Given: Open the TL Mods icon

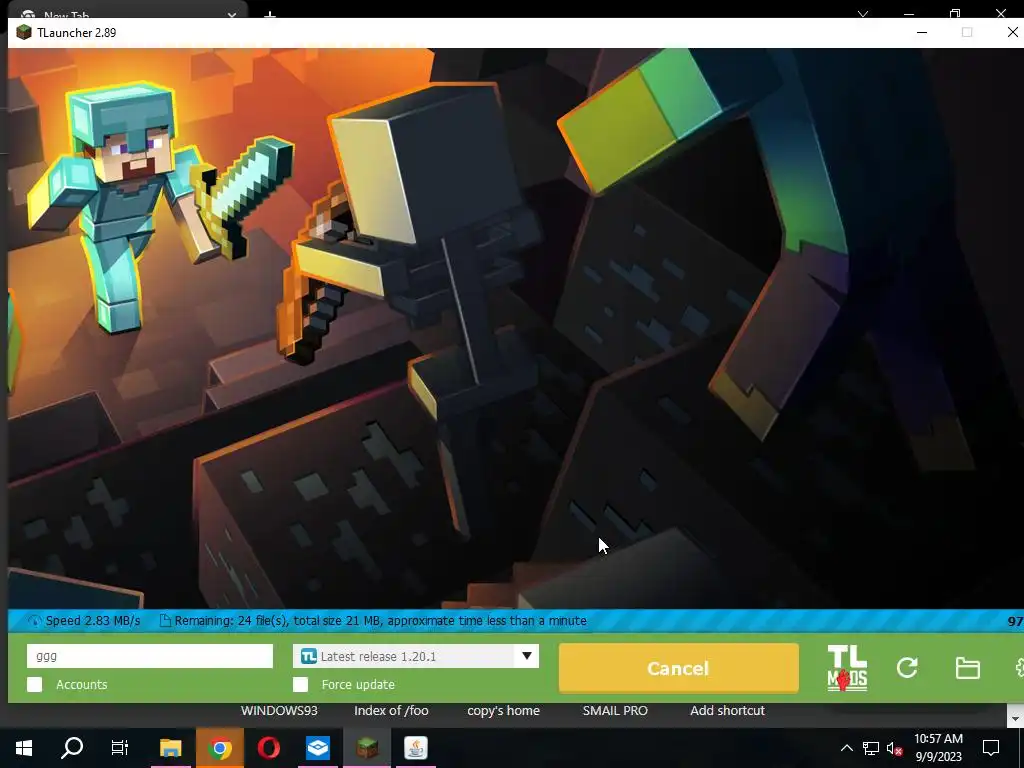Looking at the screenshot, I should (x=847, y=668).
